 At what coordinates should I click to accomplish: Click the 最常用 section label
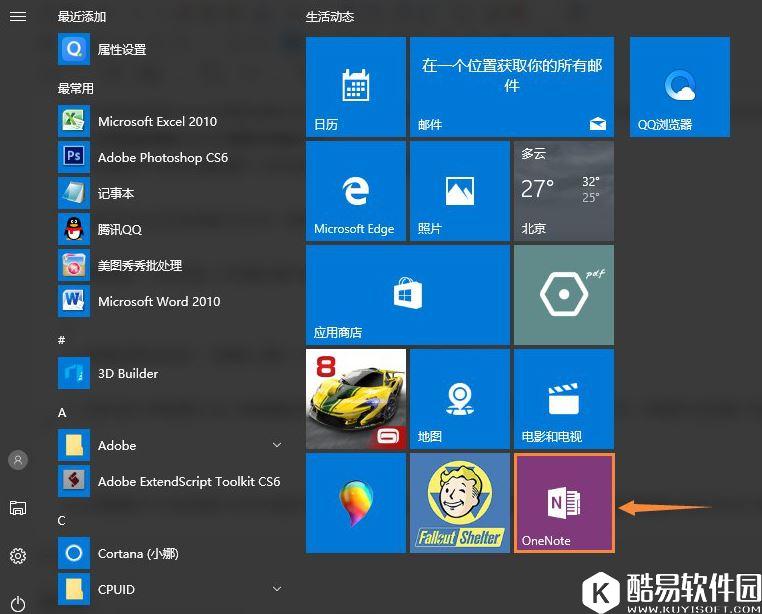[75, 88]
